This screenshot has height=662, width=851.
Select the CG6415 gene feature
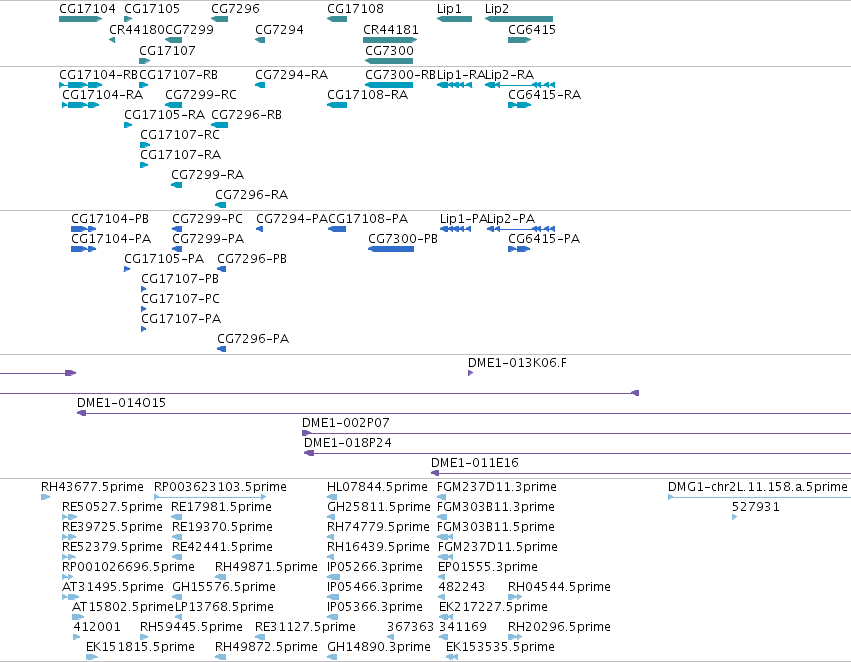click(x=519, y=40)
